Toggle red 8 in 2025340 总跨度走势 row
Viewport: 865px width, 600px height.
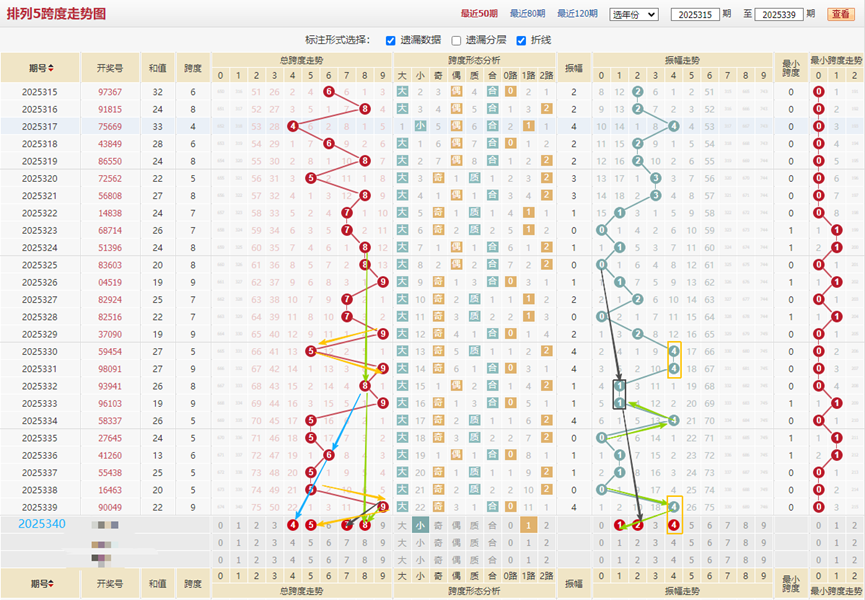[365, 525]
